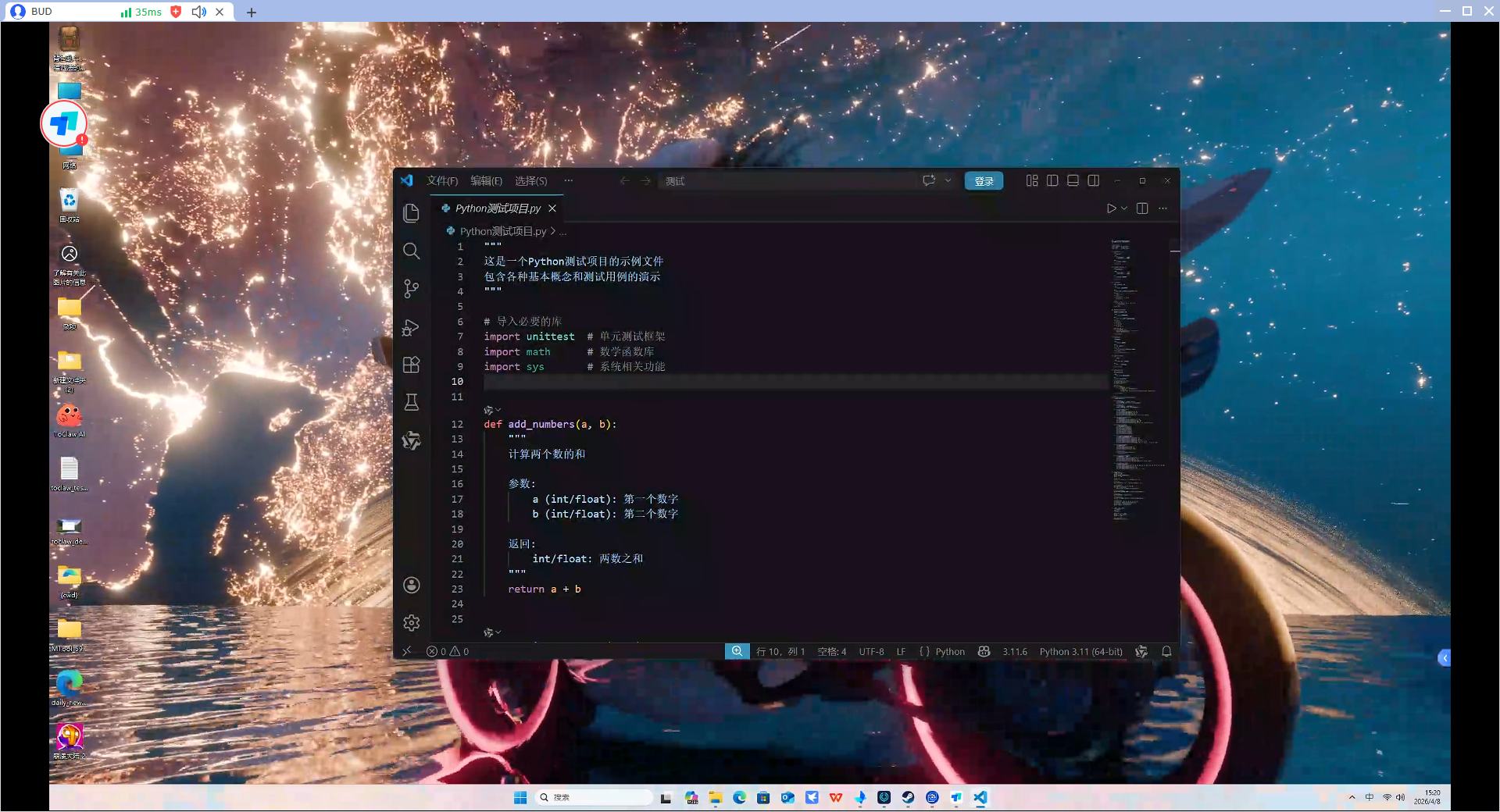Click Python测试项目.py in the breadcrumb
The height and width of the screenshot is (812, 1500).
coord(503,232)
